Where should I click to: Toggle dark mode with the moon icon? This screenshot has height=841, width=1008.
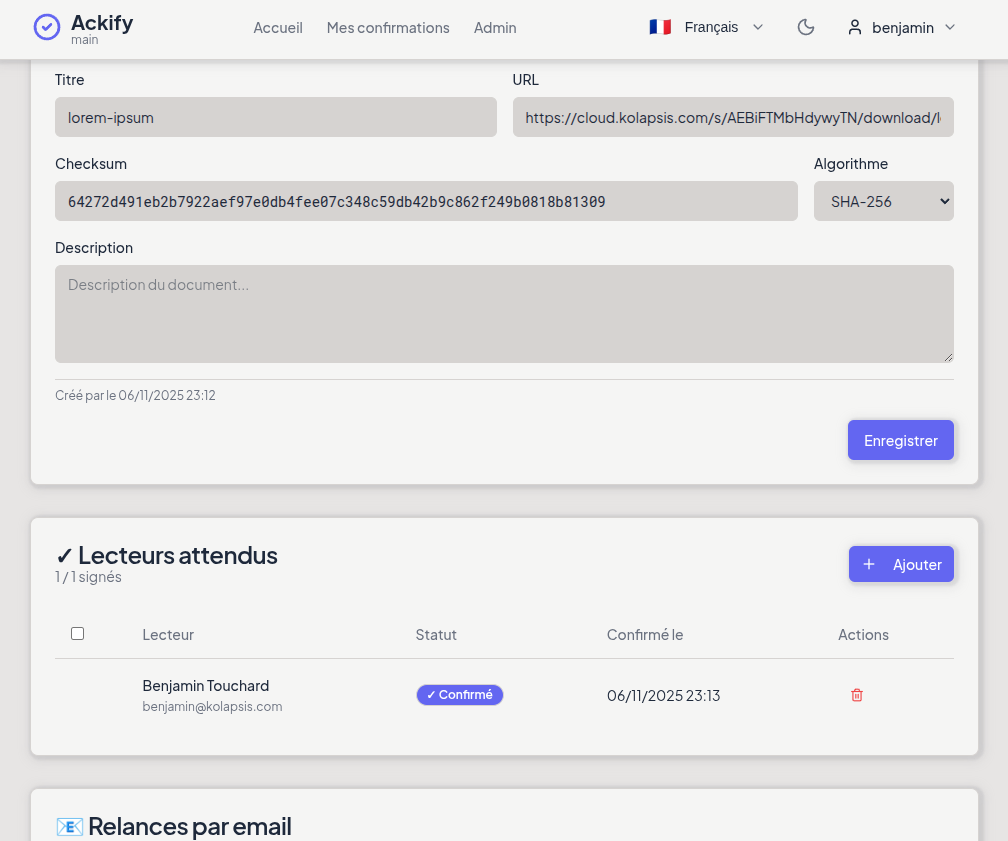coord(805,27)
